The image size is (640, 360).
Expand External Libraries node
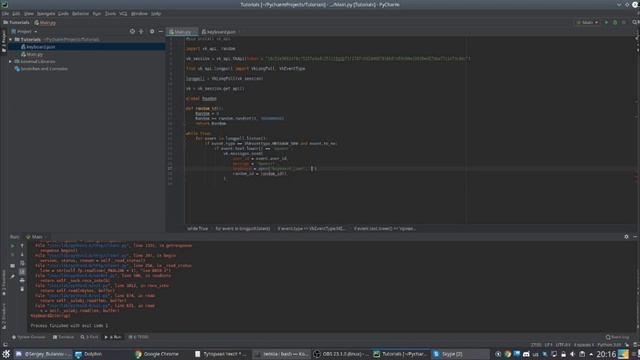(10, 62)
